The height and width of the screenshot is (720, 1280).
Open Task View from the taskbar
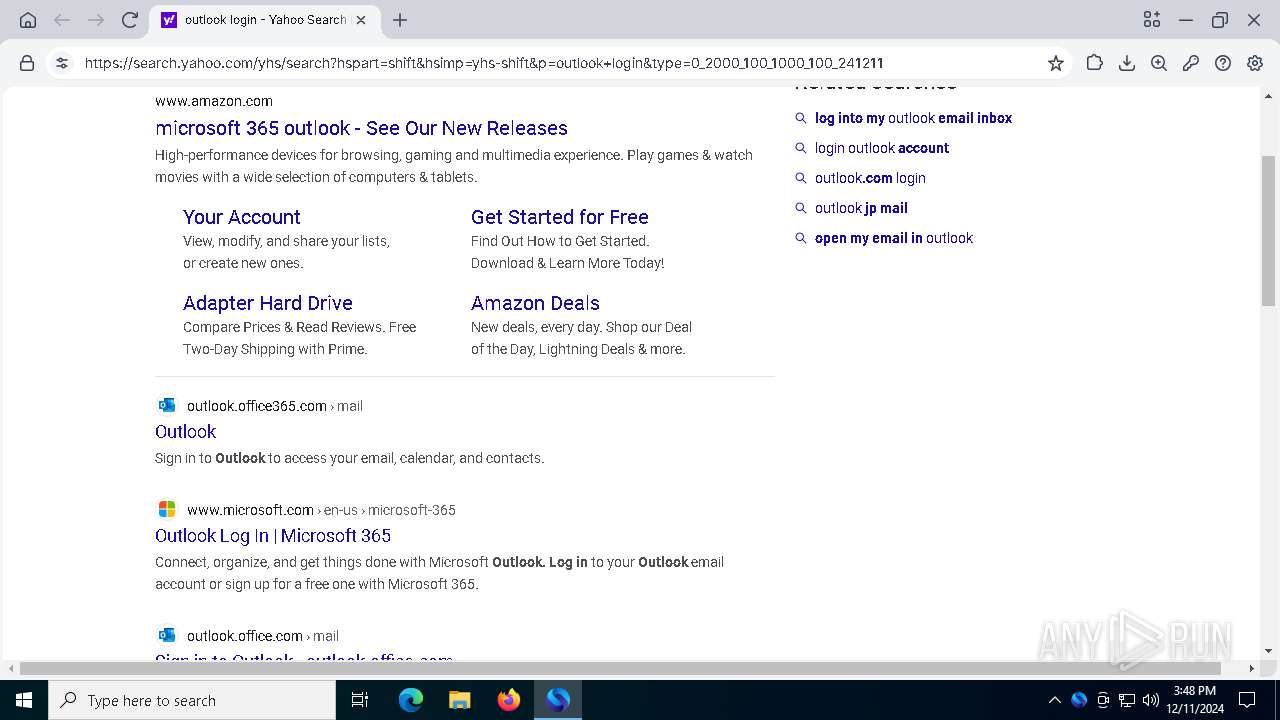(360, 700)
